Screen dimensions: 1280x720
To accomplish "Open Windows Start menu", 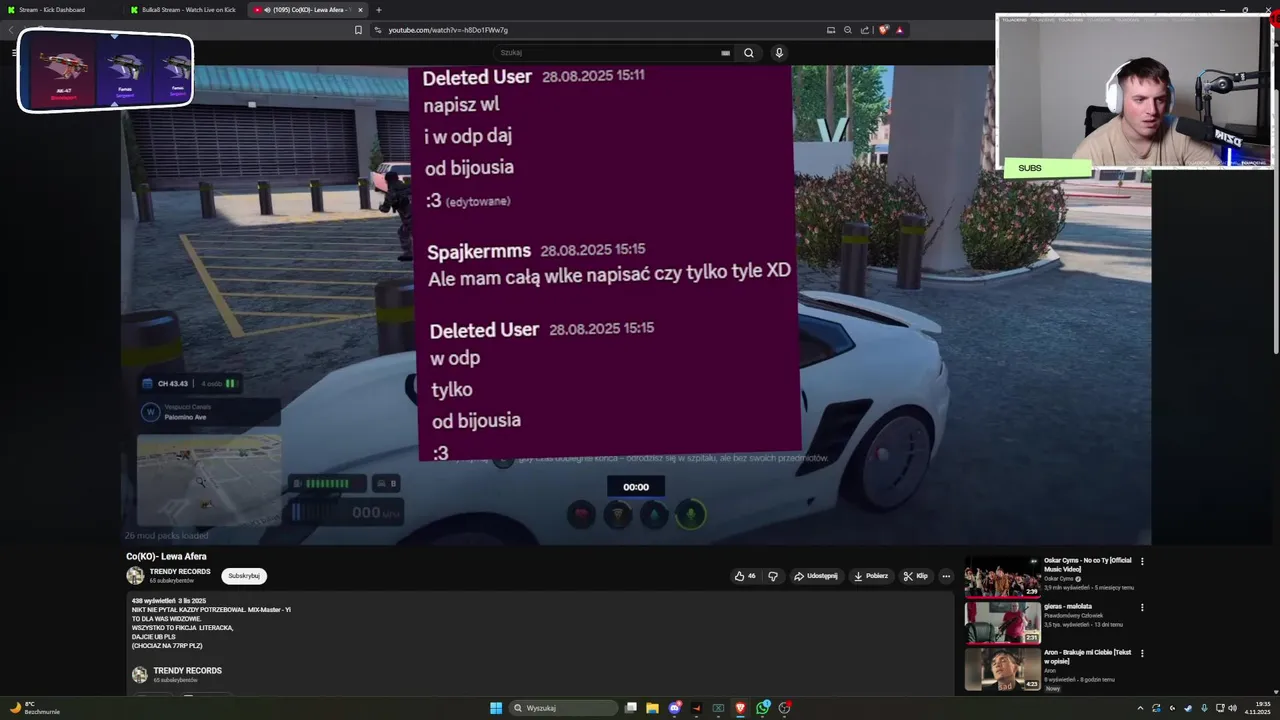I will point(496,708).
